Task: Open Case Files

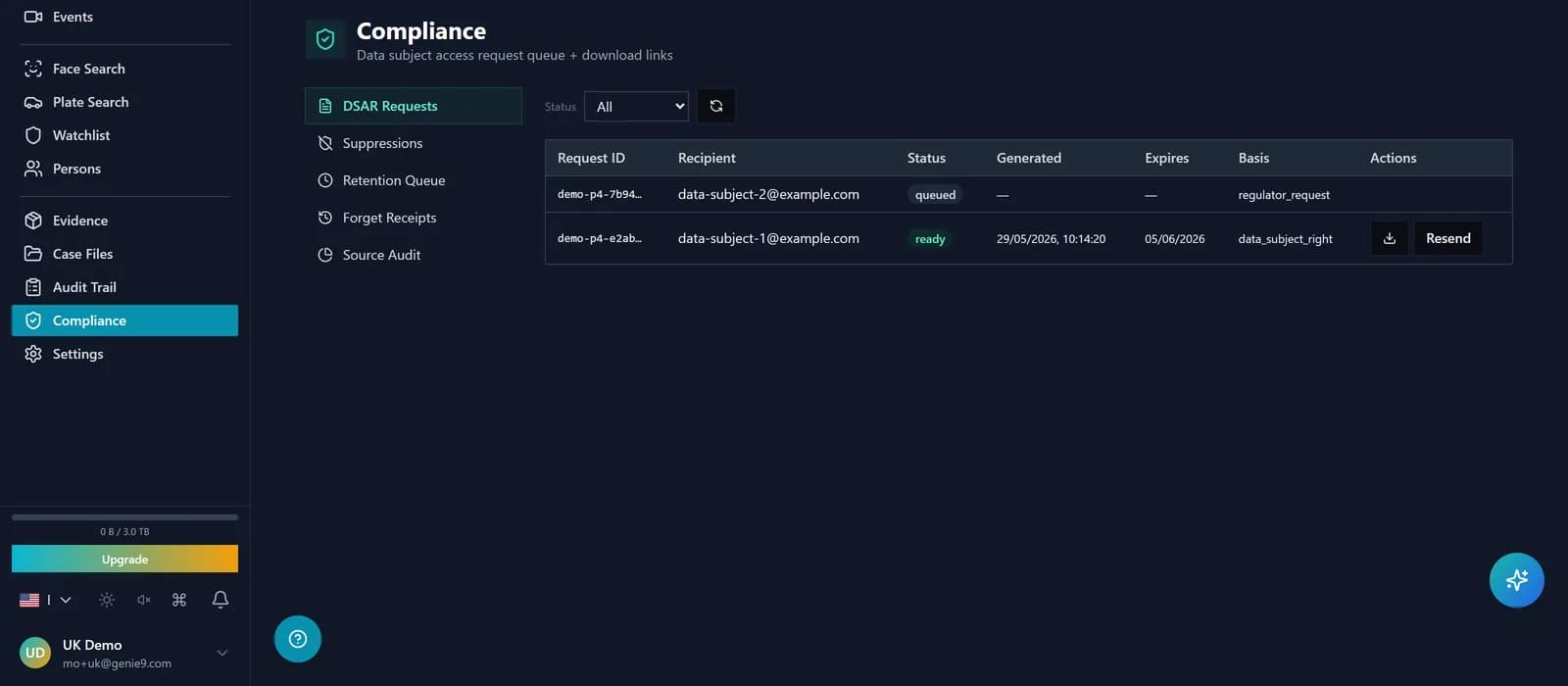Action: pos(124,254)
